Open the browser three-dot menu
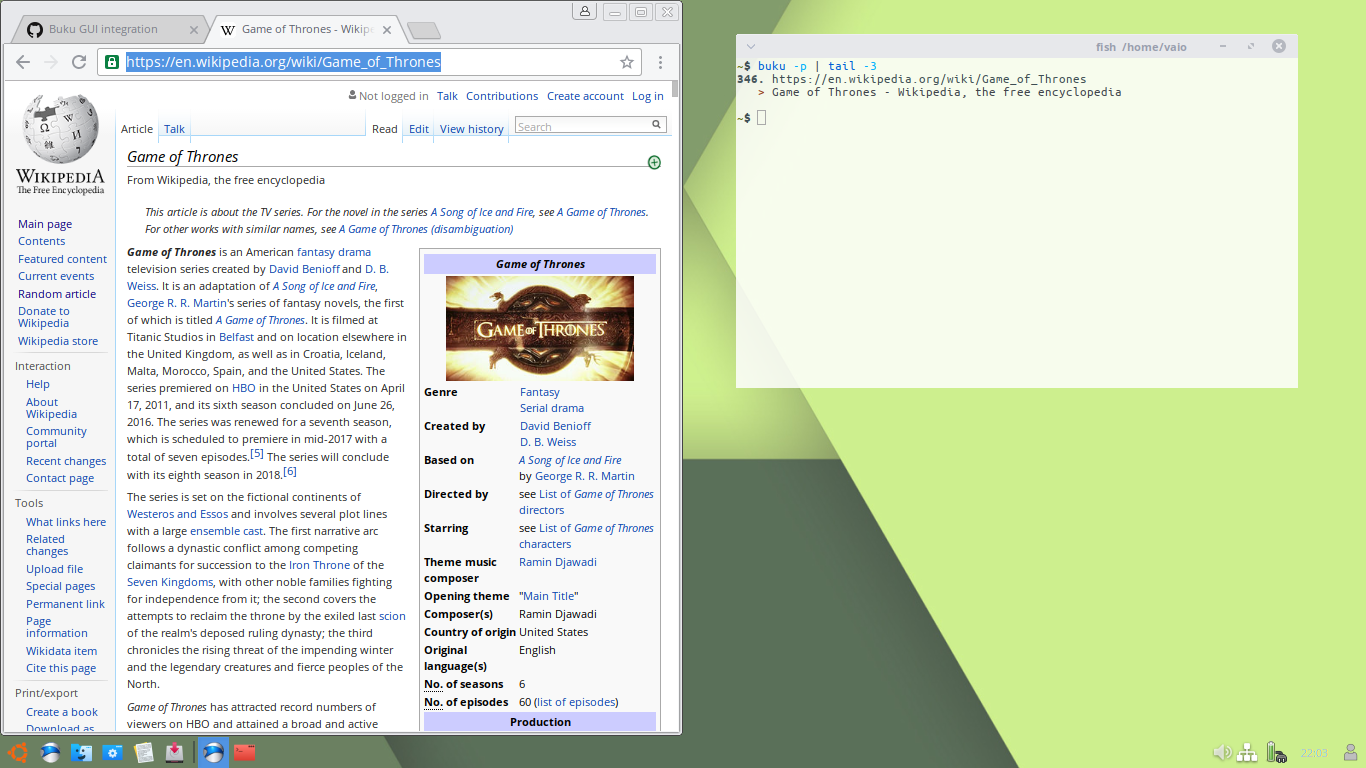This screenshot has width=1366, height=768. click(661, 62)
